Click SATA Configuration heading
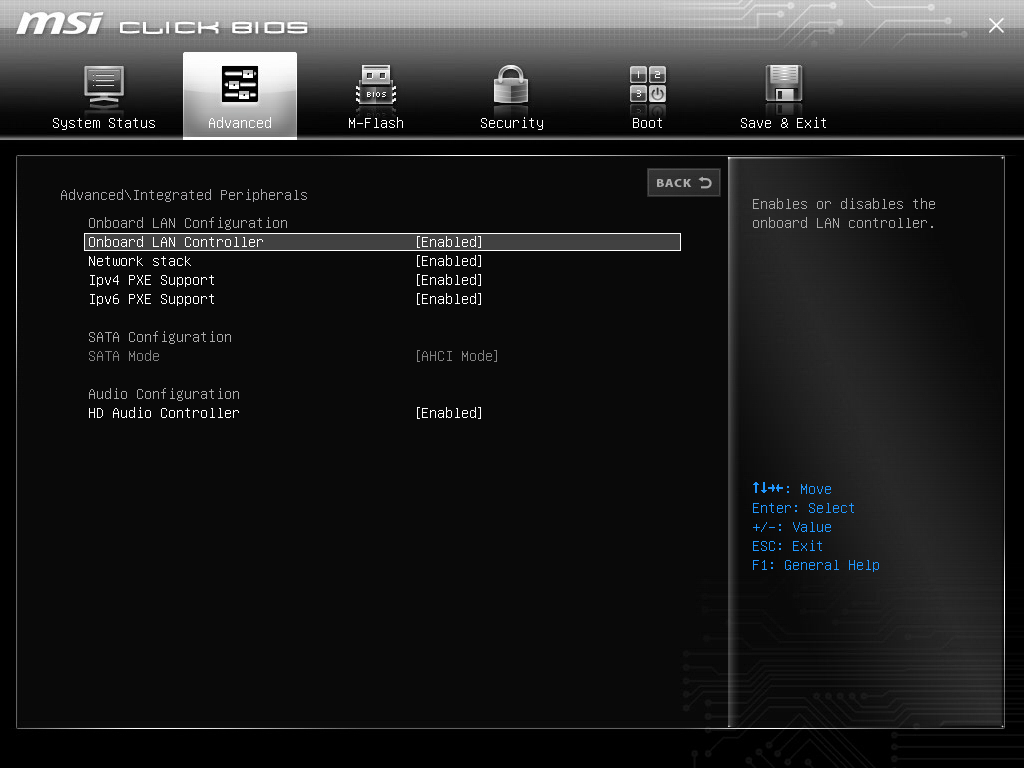The width and height of the screenshot is (1024, 768). pos(160,337)
